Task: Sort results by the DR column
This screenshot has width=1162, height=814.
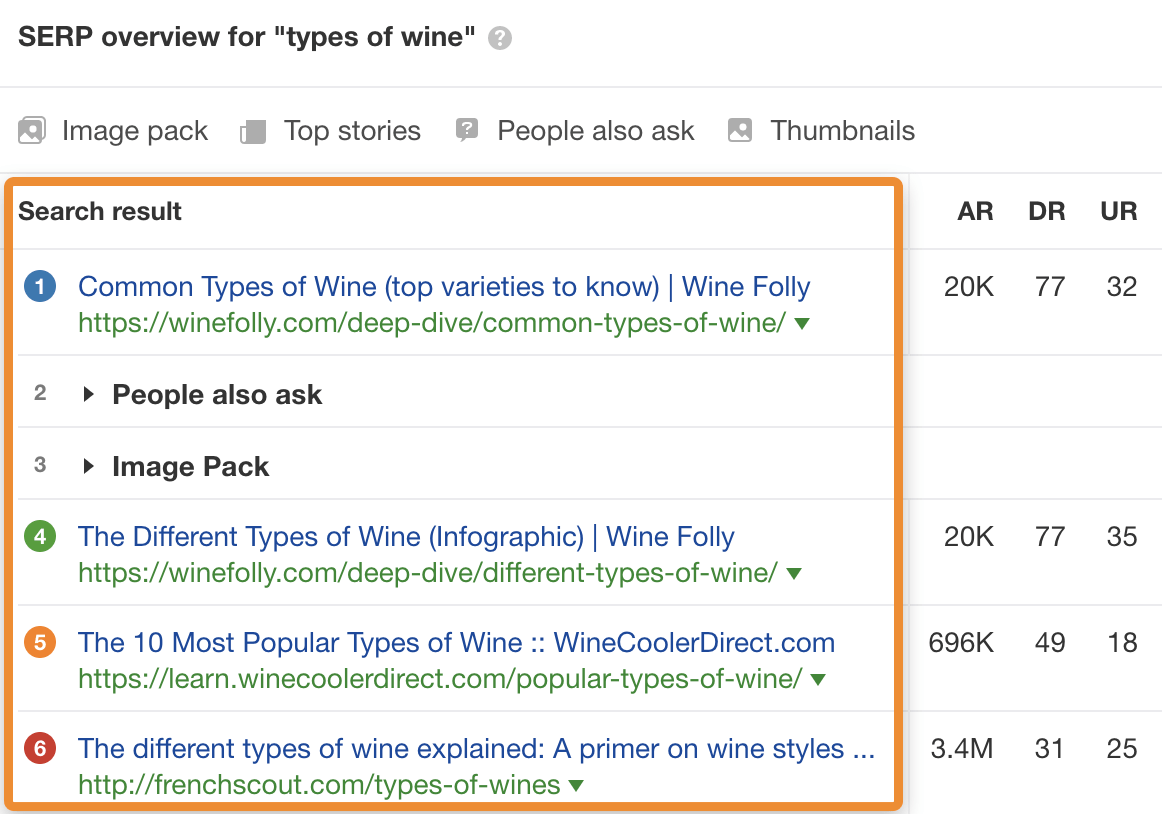Action: [1046, 211]
